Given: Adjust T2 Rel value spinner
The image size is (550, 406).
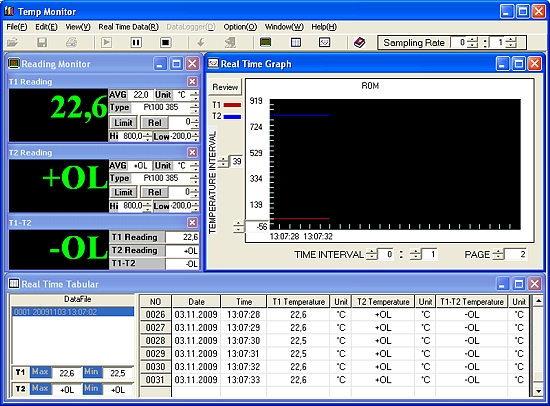Looking at the screenshot, I should [195, 192].
